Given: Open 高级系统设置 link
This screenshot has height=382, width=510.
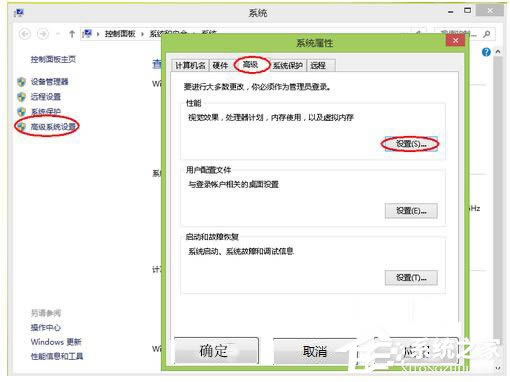Looking at the screenshot, I should point(53,127).
